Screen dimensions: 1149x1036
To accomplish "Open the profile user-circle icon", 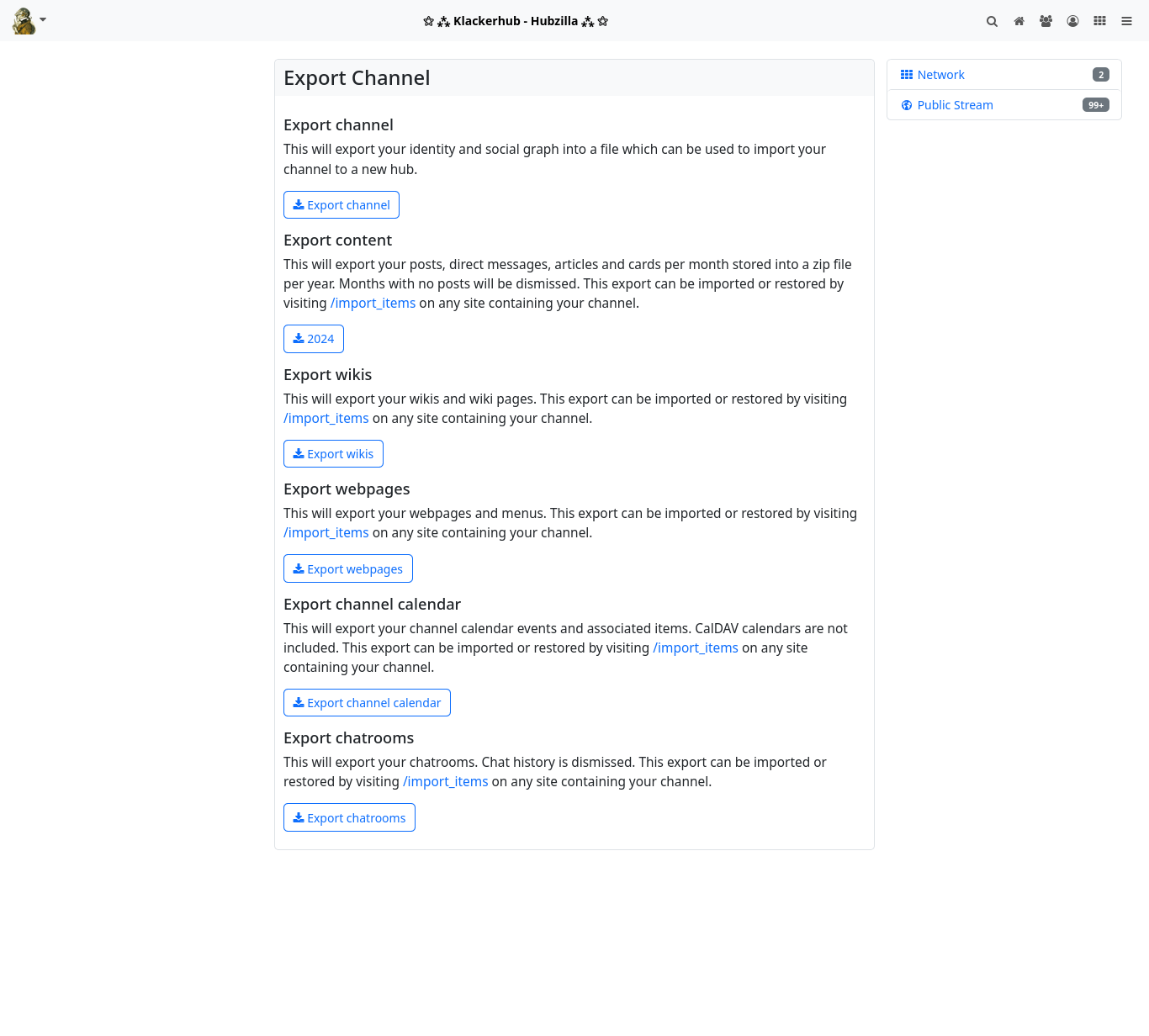I will point(1072,21).
